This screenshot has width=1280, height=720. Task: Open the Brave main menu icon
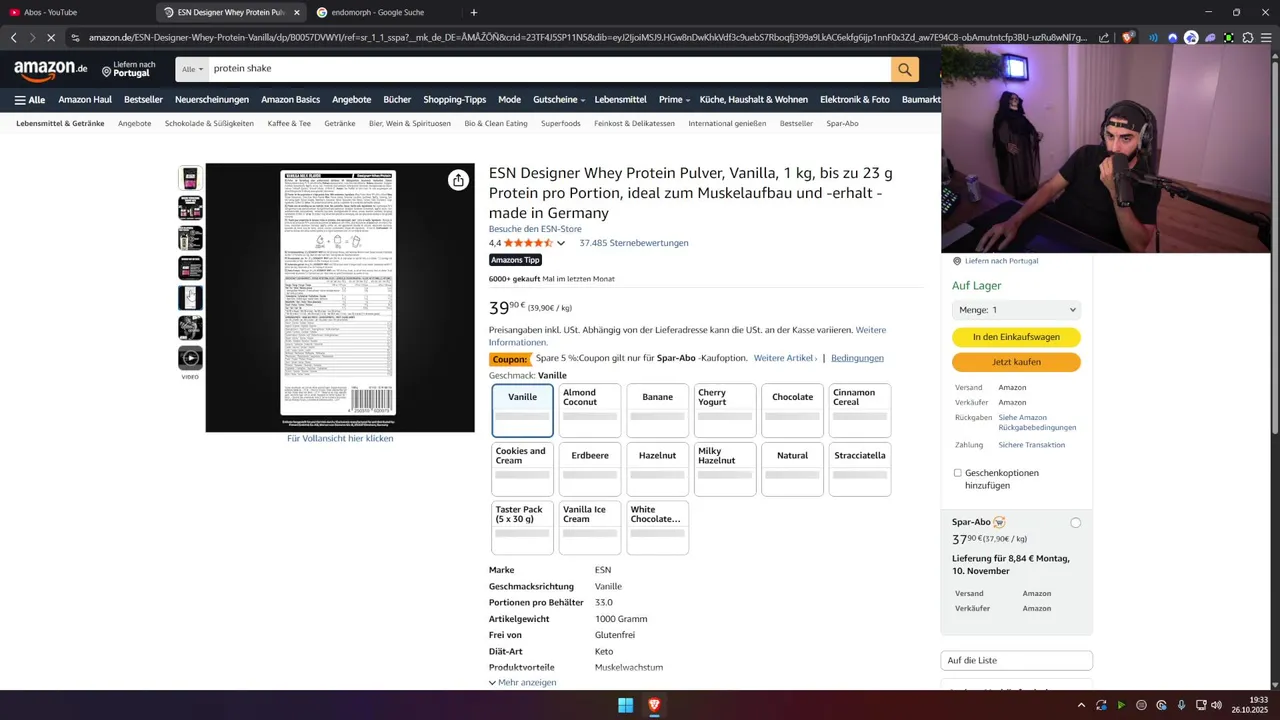tap(1267, 37)
